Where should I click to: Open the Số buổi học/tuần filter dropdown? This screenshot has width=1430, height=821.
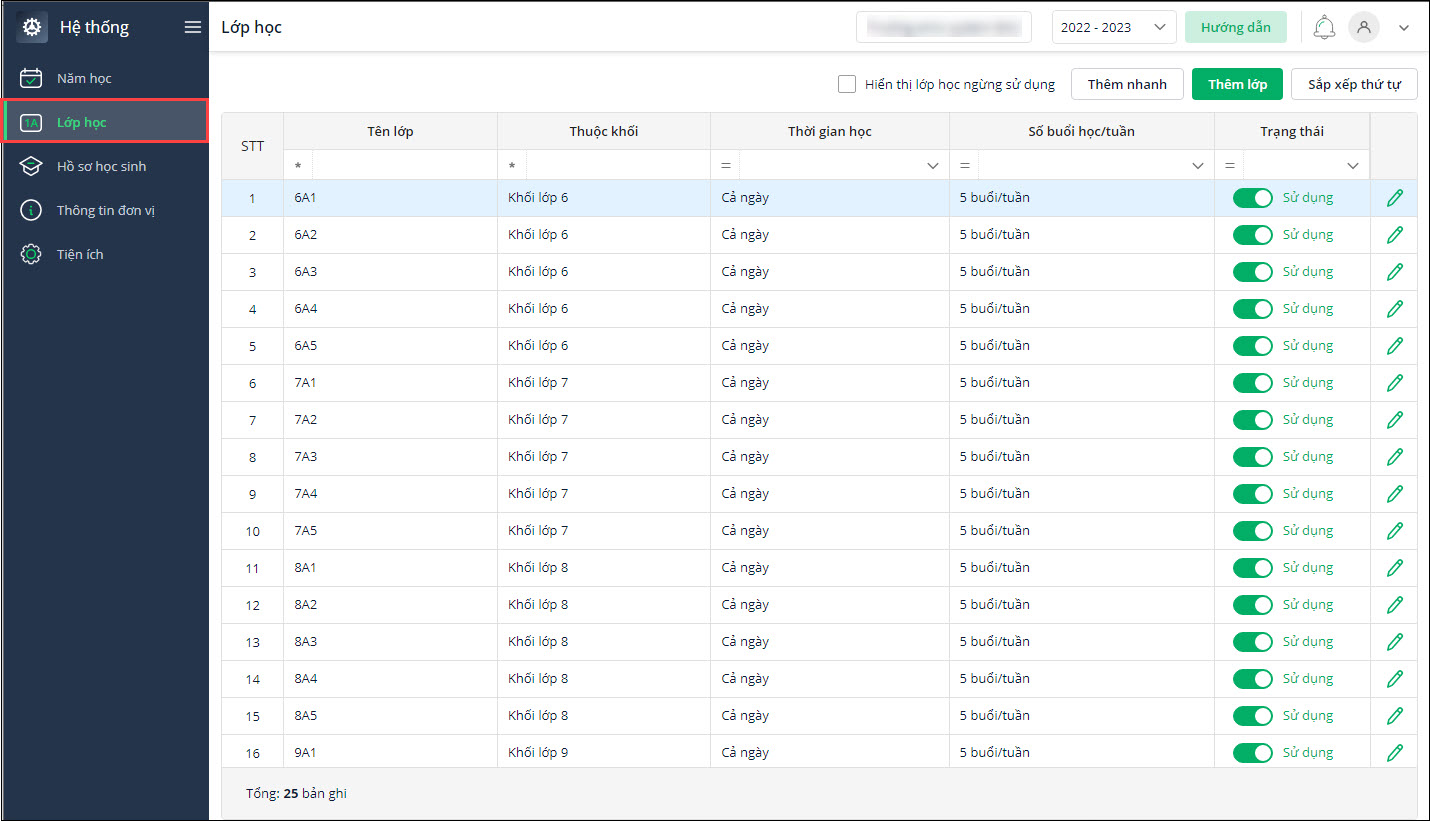(x=1198, y=165)
